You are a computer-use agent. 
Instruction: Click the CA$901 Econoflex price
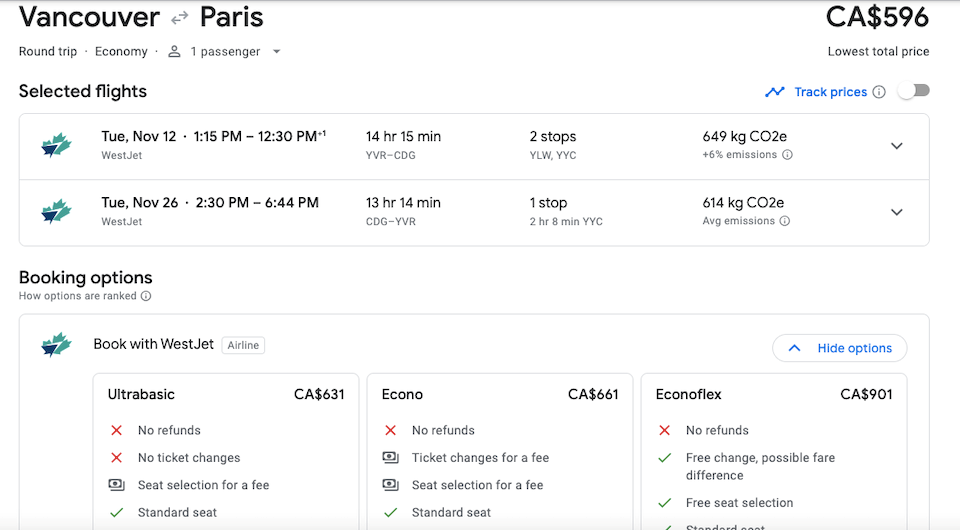click(x=866, y=394)
